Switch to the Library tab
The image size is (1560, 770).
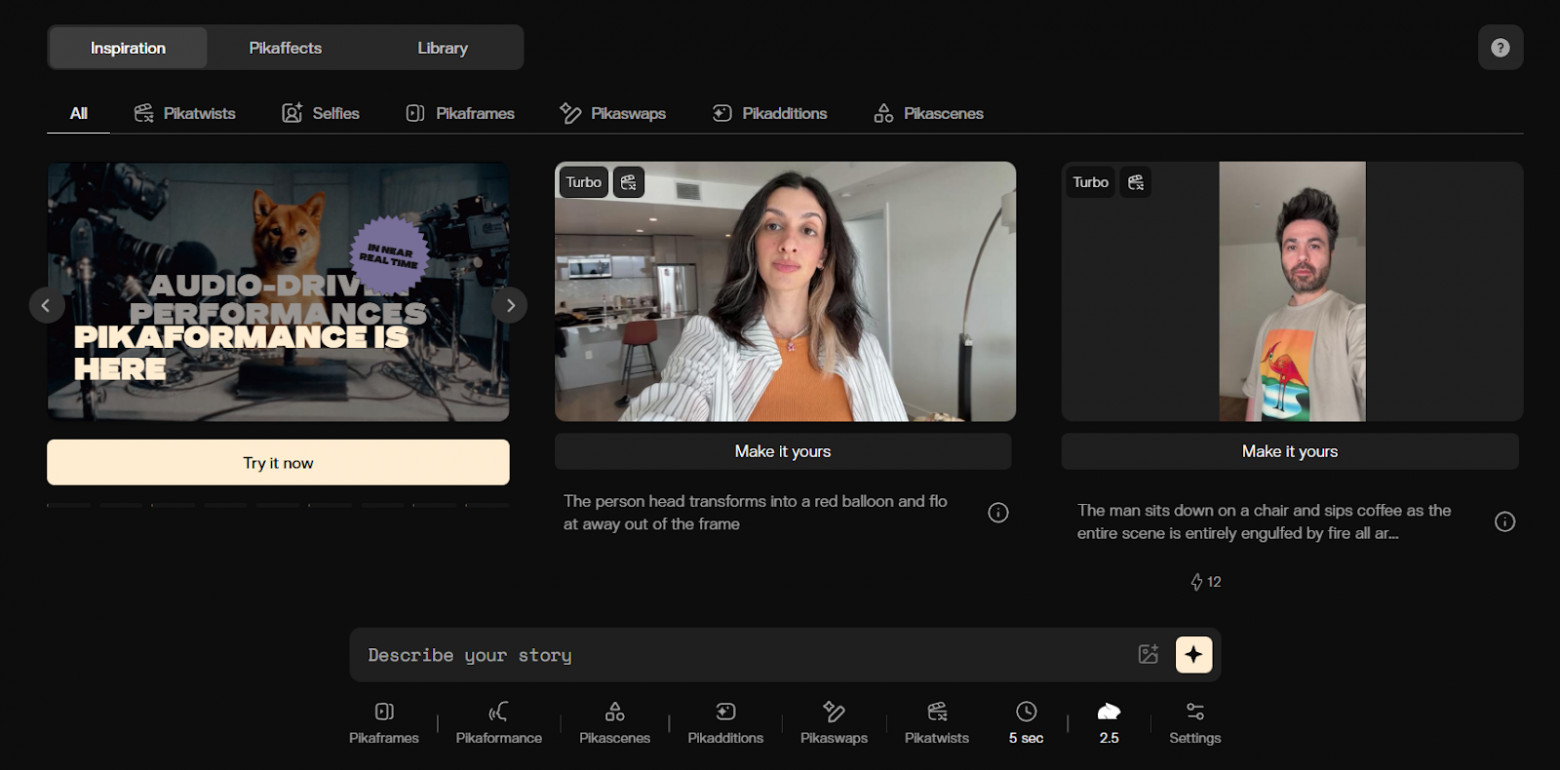pos(442,48)
